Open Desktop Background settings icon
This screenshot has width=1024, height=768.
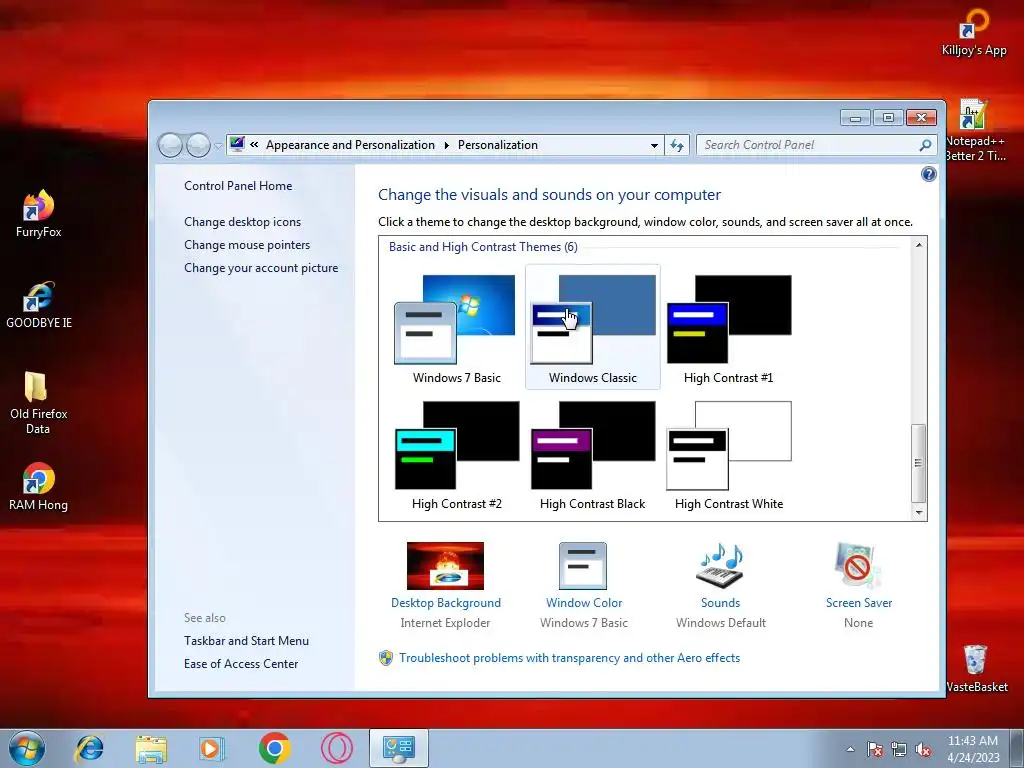[x=445, y=566]
